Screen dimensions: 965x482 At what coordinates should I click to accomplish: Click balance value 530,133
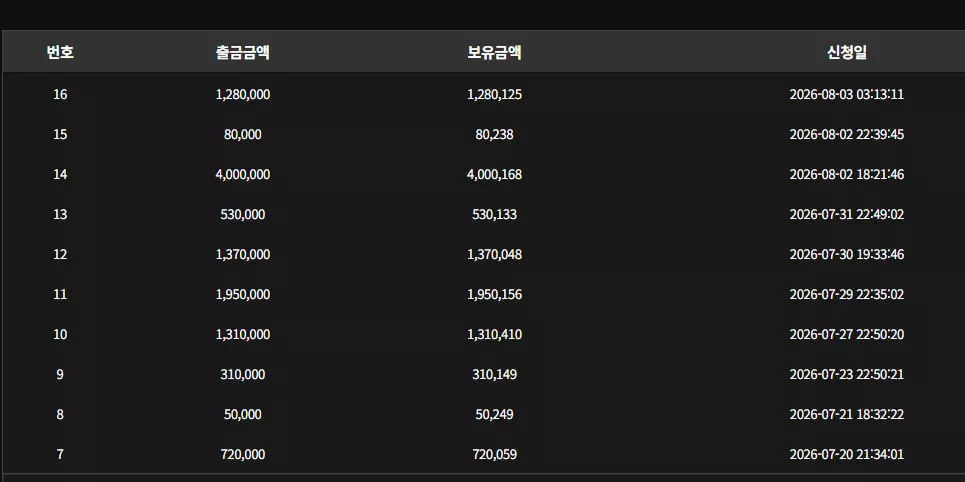pyautogui.click(x=494, y=214)
